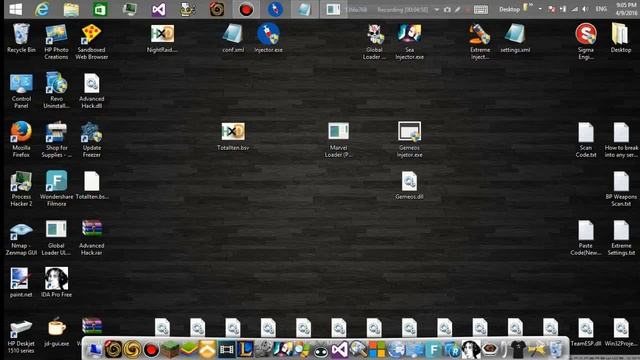The image size is (640, 360).
Task: Launch Mozilla Firefox from the desktop
Action: point(21,140)
